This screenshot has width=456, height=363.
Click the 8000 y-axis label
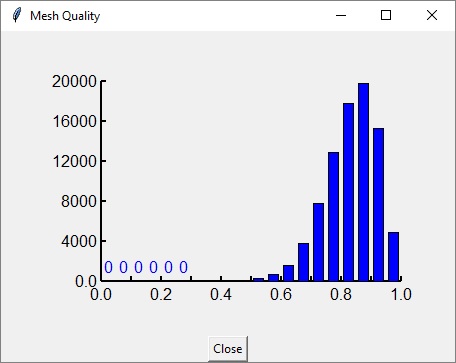pyautogui.click(x=79, y=201)
